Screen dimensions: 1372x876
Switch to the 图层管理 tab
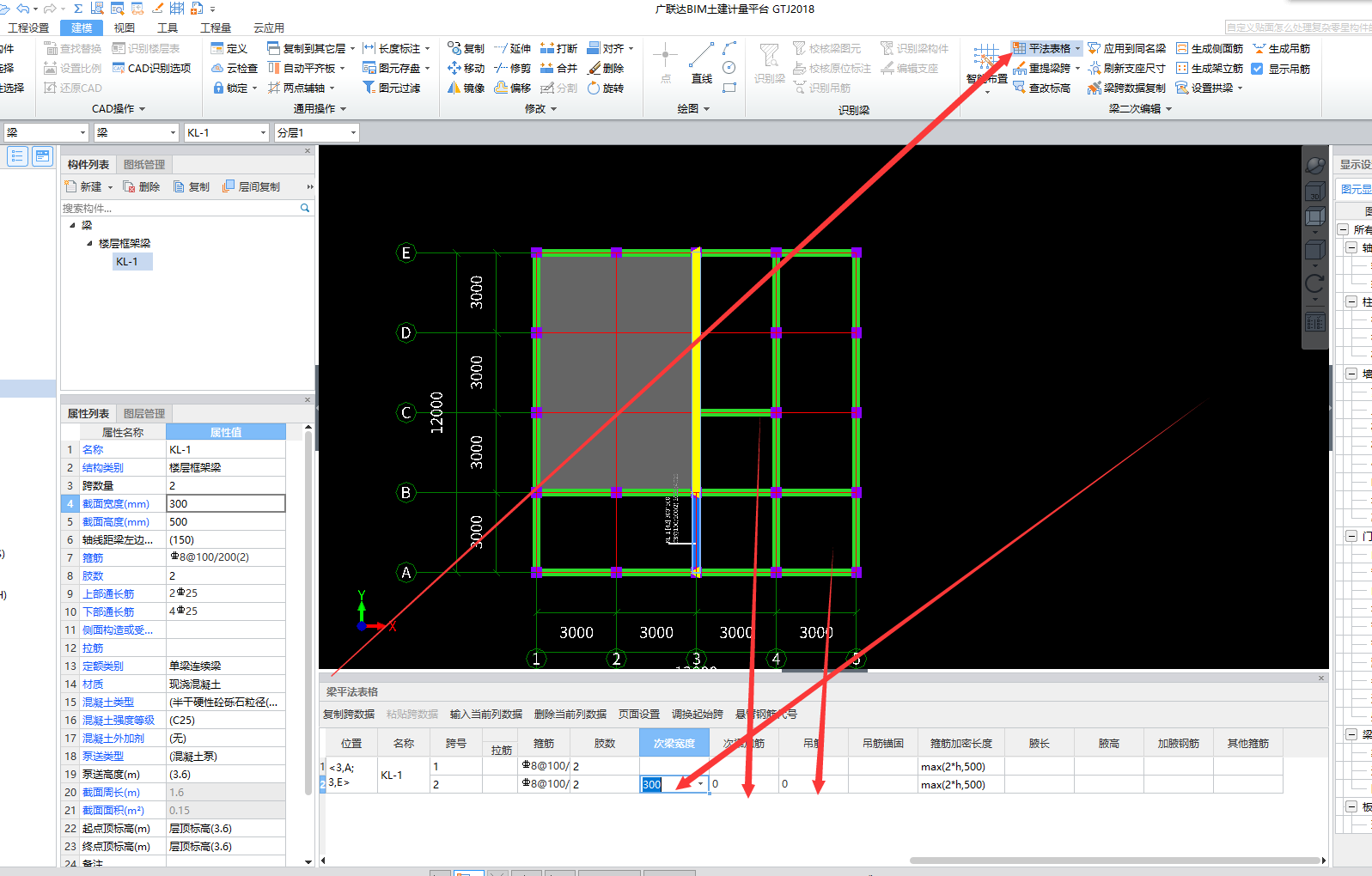pos(144,413)
